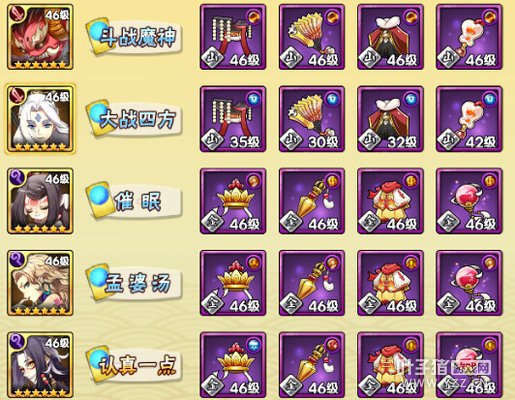Open the 孟婆汤 skill label
Screen dimensions: 515x400
134,283
